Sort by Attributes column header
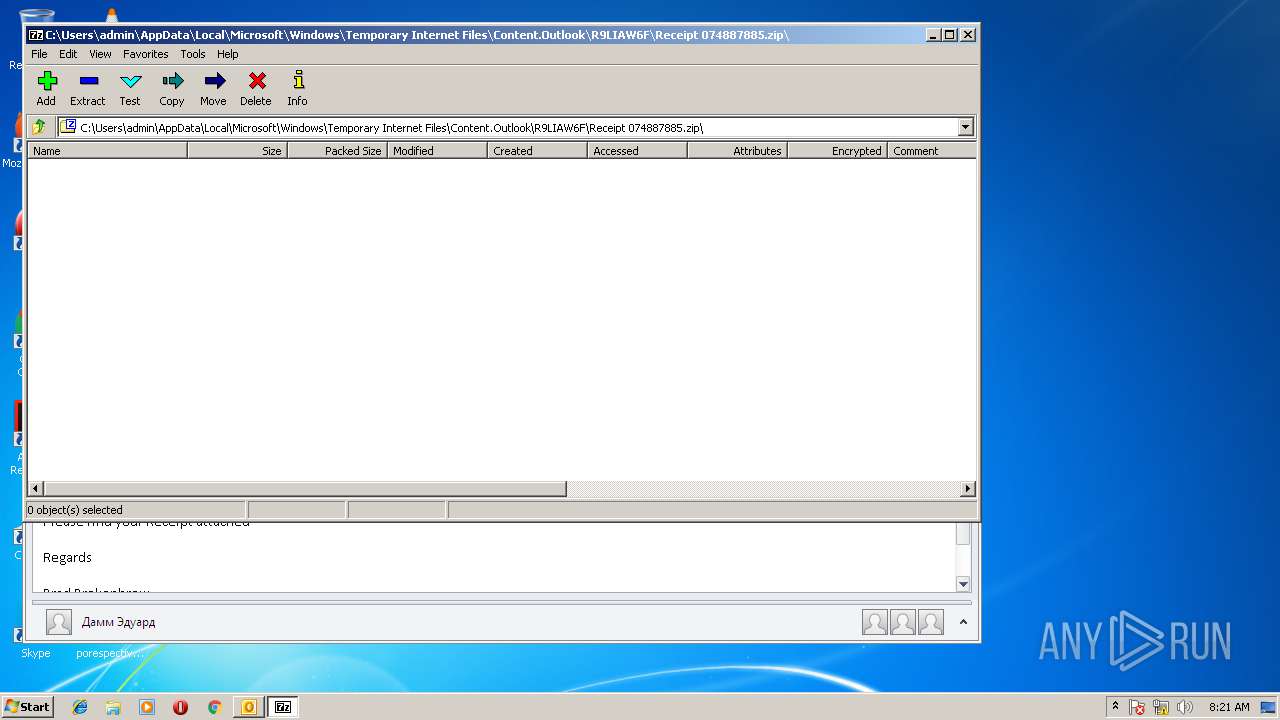Viewport: 1280px width, 720px height. coord(737,151)
